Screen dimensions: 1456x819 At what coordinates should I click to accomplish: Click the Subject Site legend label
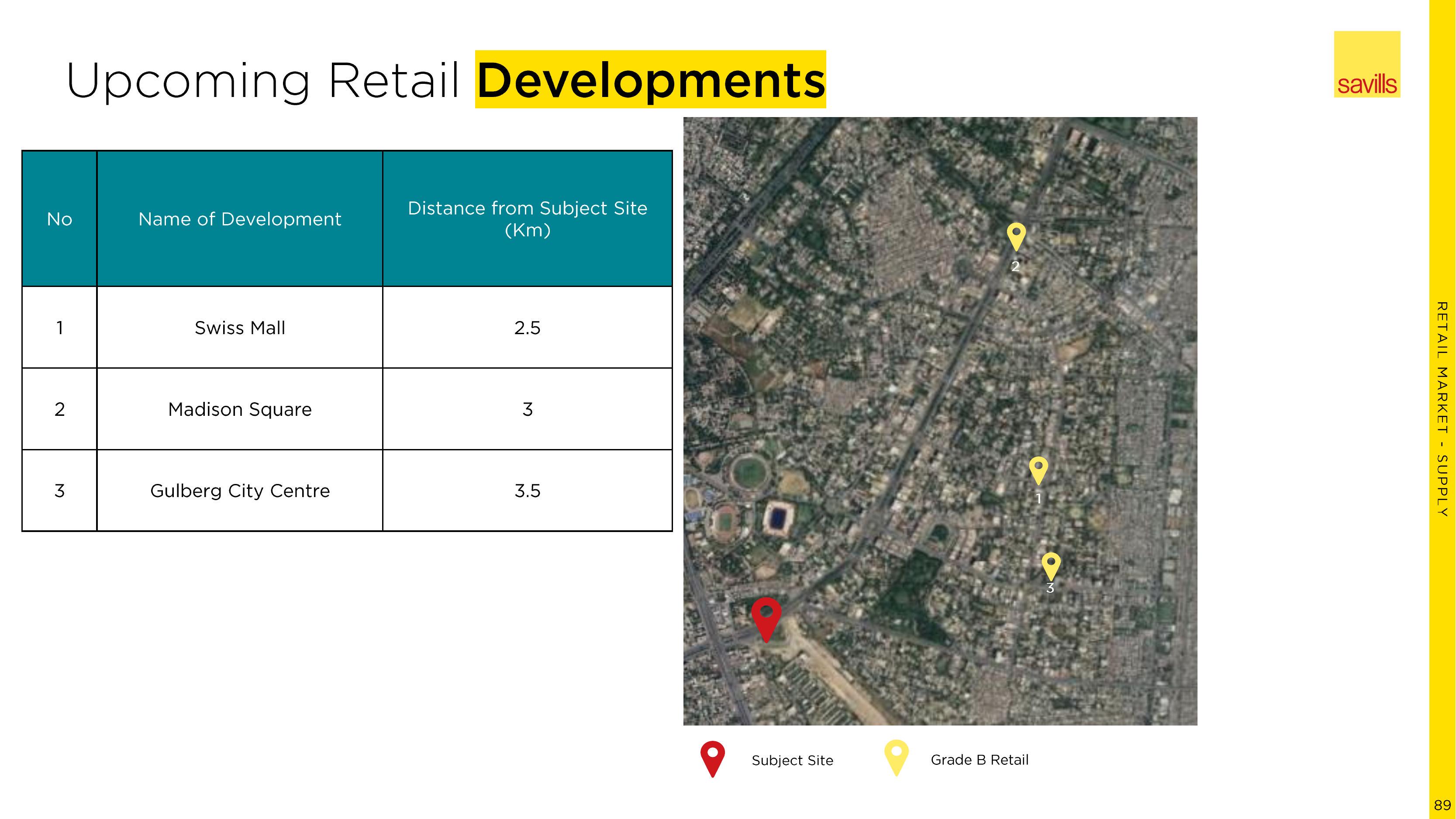[x=792, y=760]
